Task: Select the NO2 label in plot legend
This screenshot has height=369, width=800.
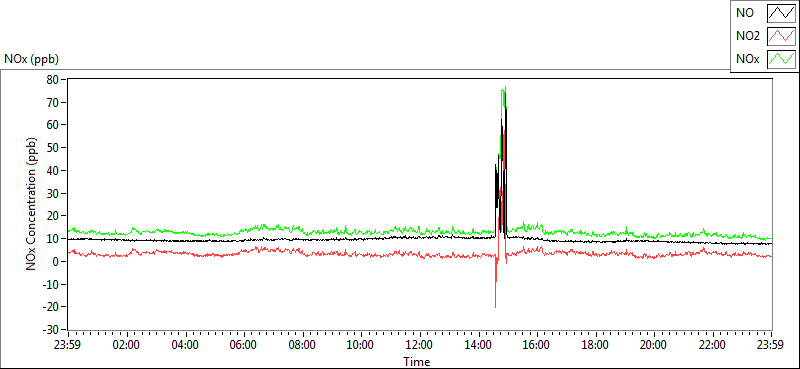Action: pos(748,36)
